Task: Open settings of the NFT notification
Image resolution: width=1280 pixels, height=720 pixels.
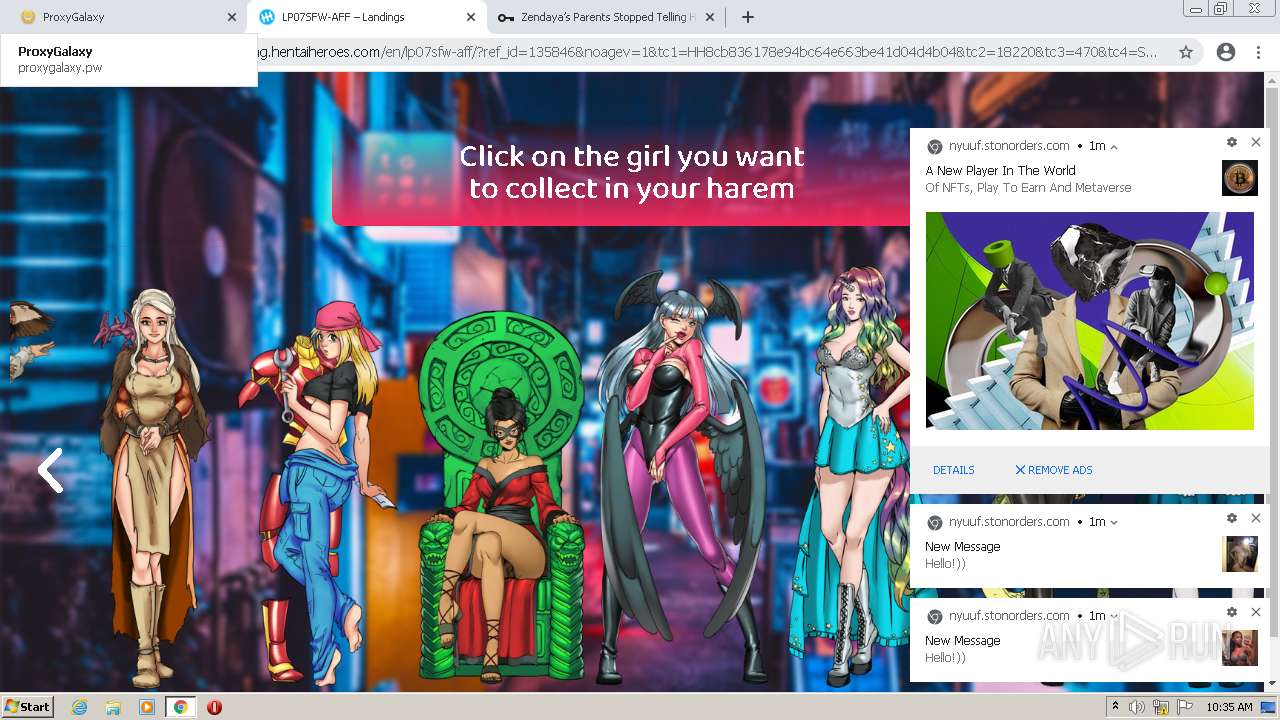Action: tap(1232, 142)
